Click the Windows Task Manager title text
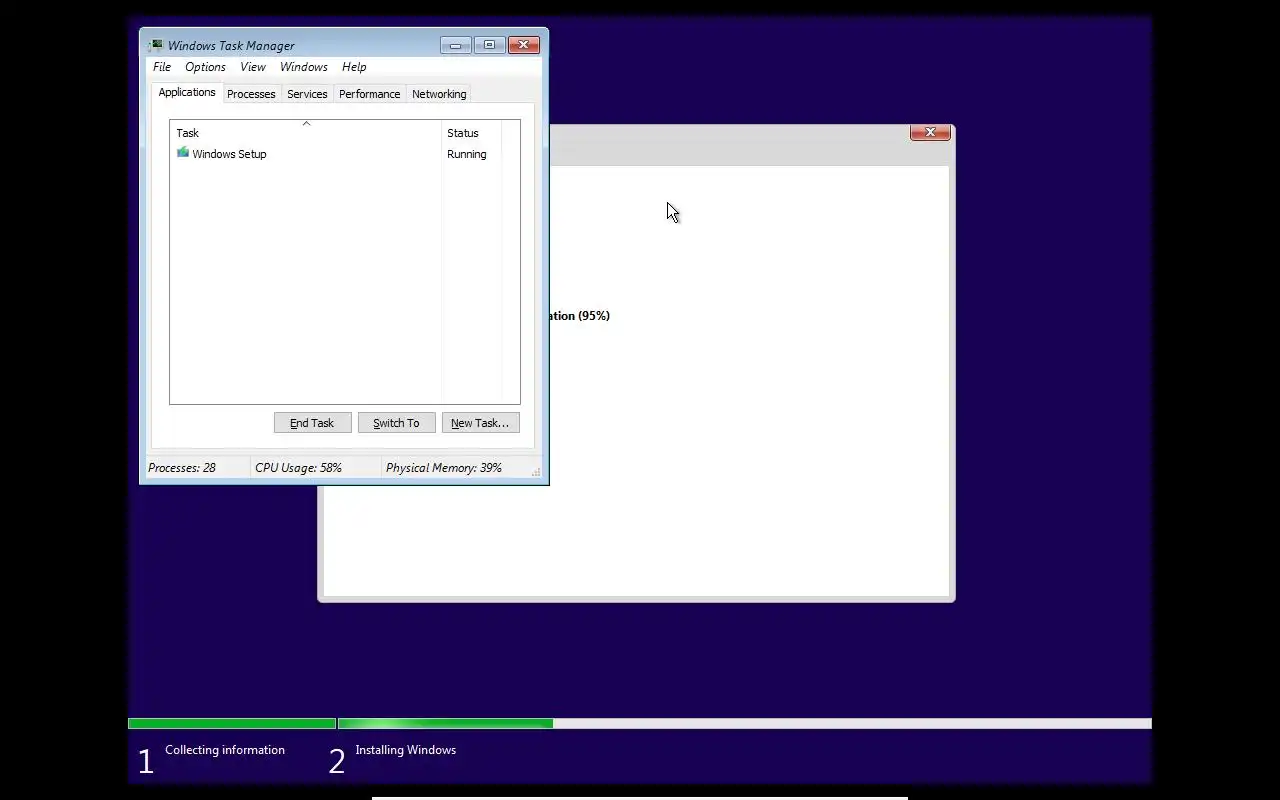 point(231,45)
